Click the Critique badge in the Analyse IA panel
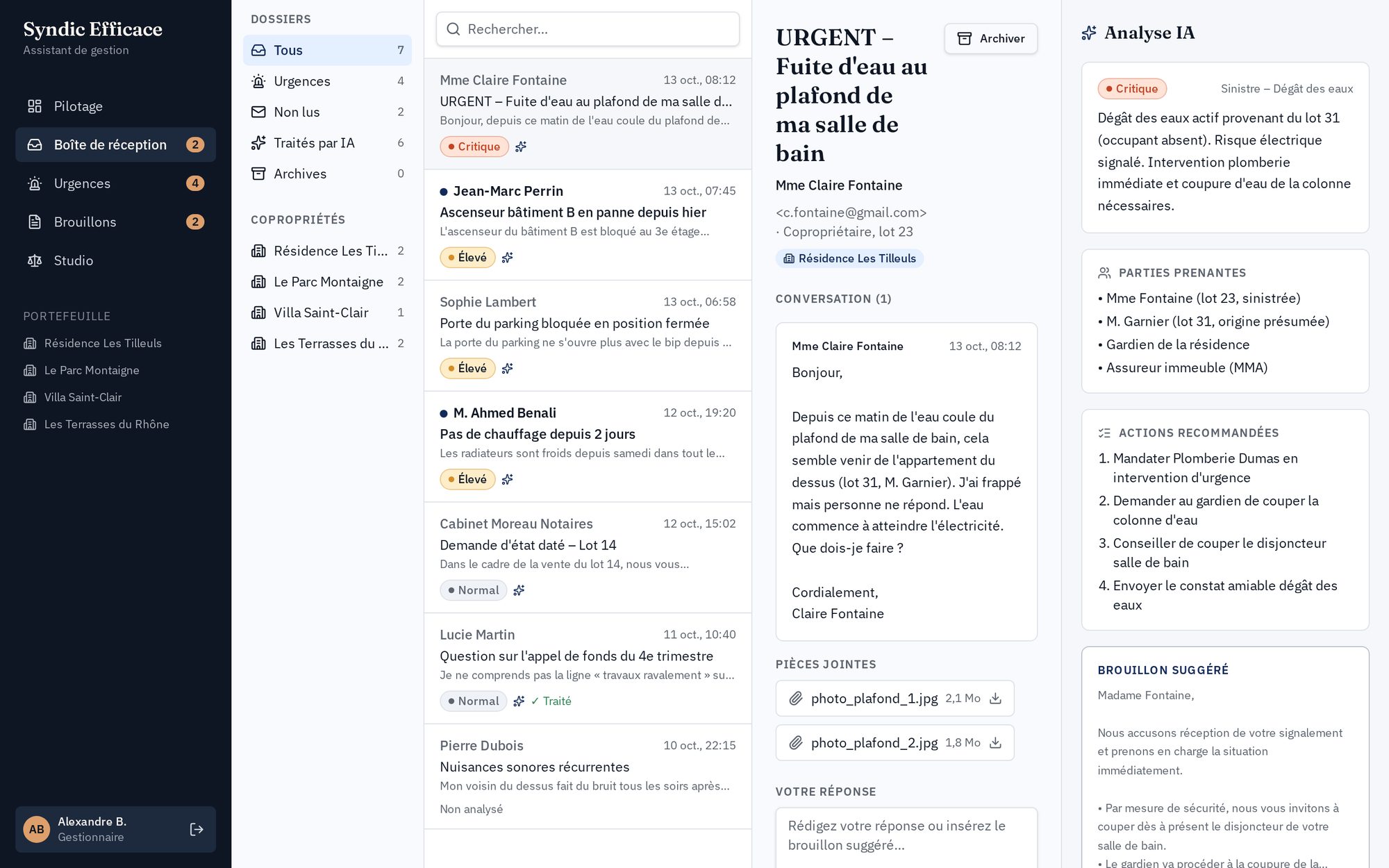The height and width of the screenshot is (868, 1389). [1131, 89]
